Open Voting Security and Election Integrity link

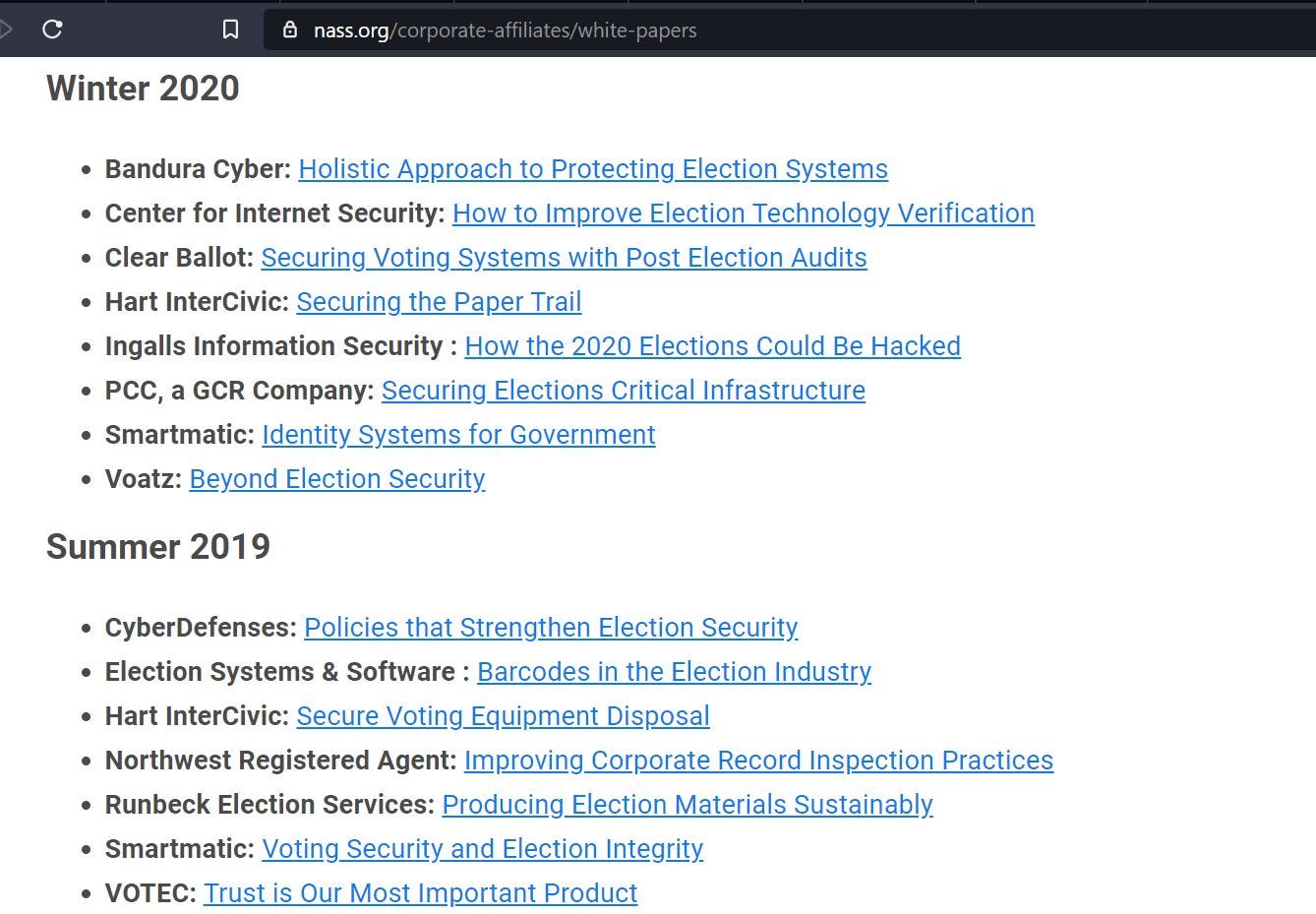pyautogui.click(x=482, y=849)
